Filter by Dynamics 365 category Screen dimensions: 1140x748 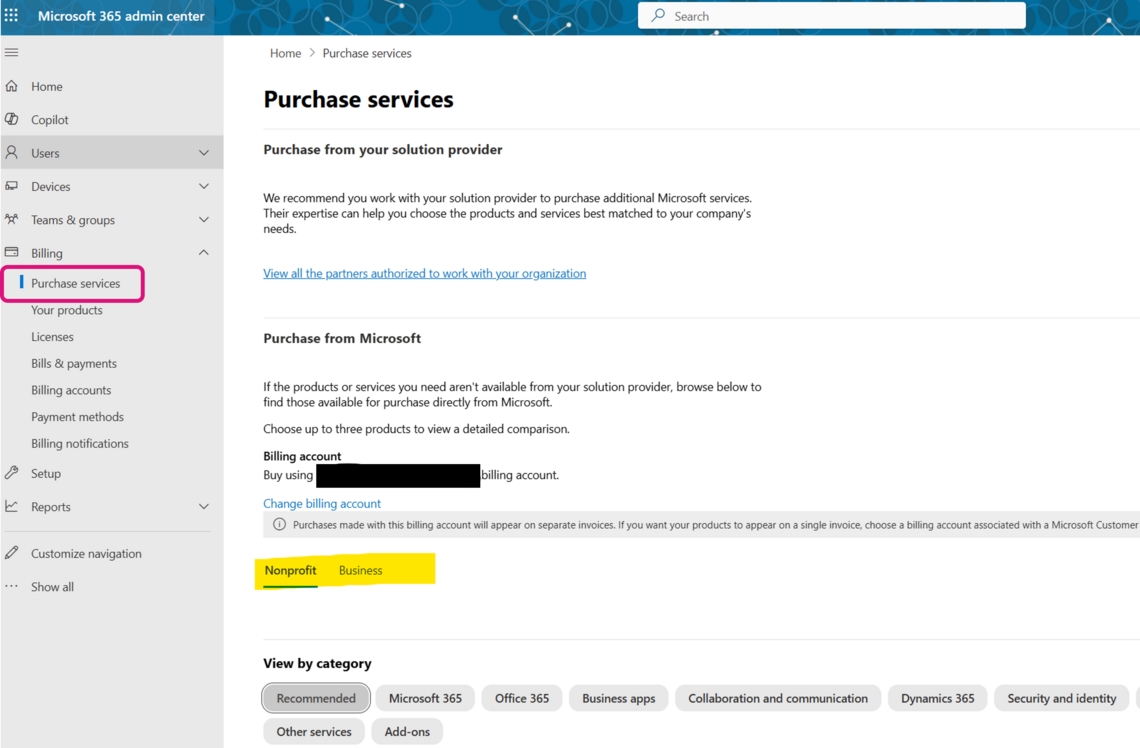coord(938,698)
